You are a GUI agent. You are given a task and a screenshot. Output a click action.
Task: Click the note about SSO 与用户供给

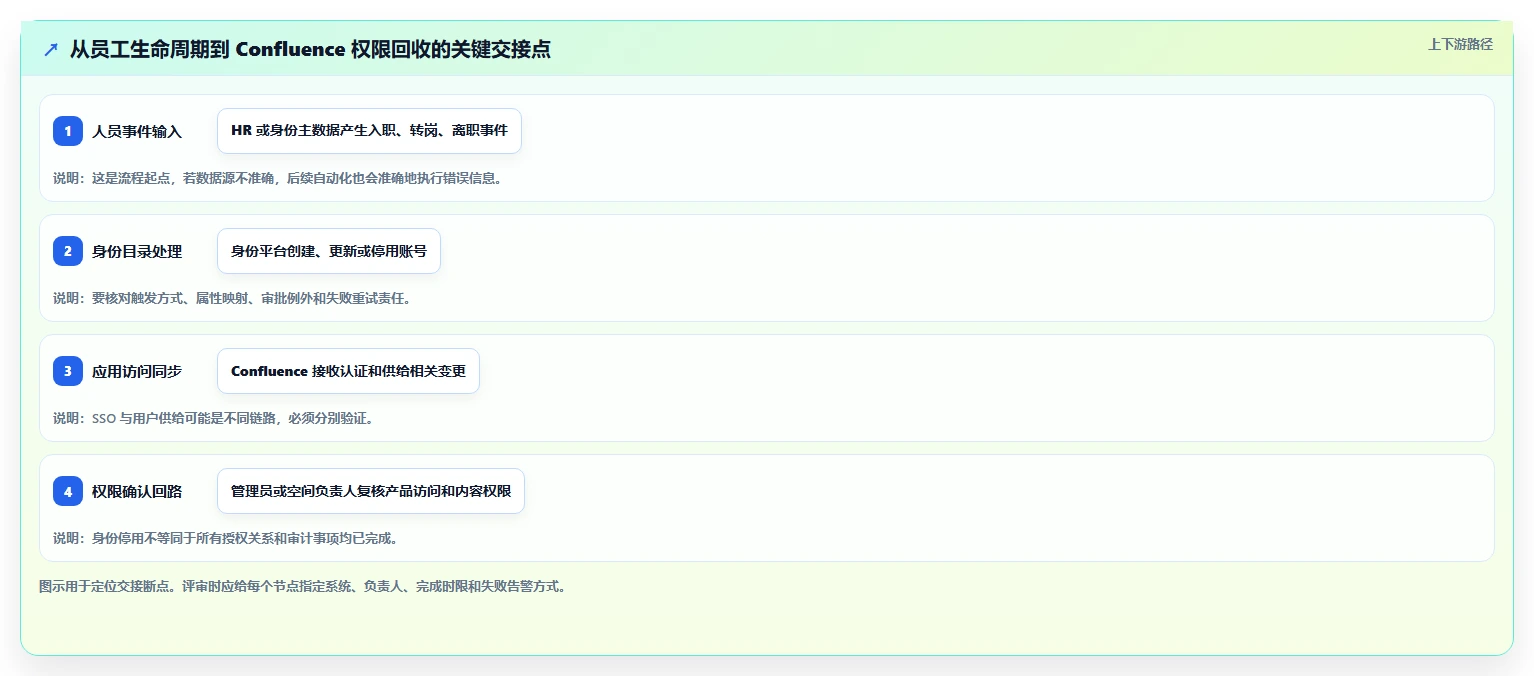click(x=213, y=418)
